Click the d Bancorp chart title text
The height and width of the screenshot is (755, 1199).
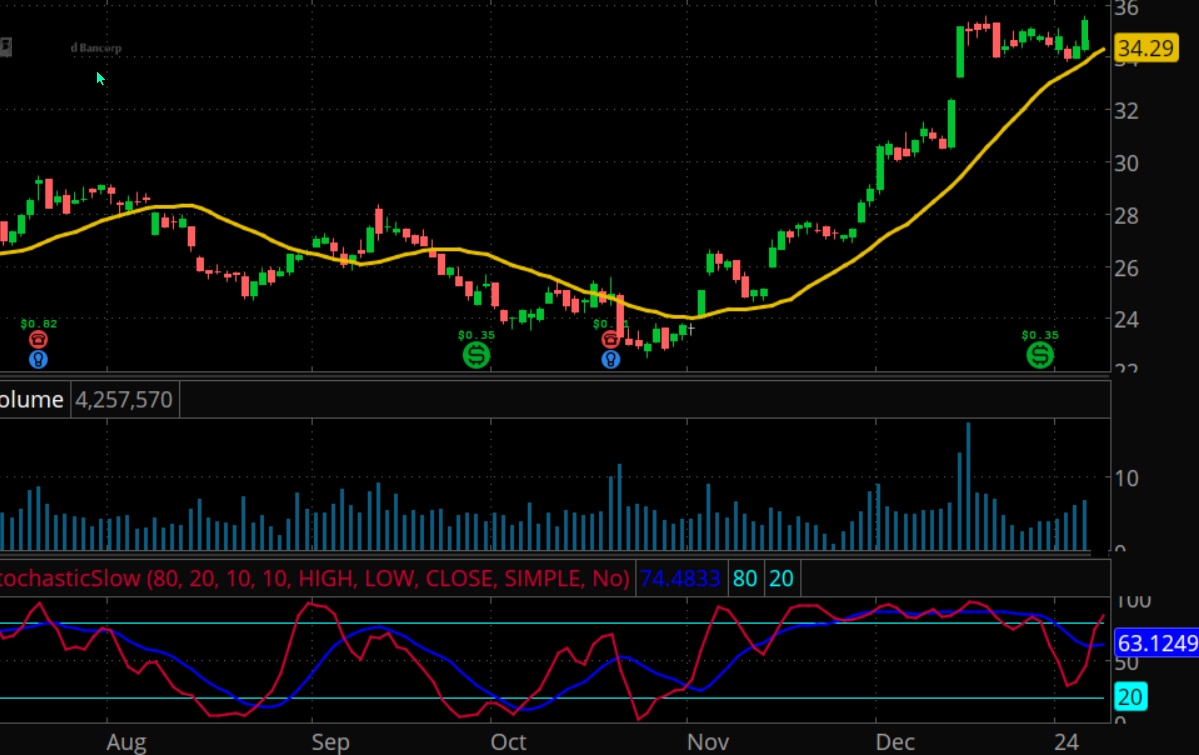(x=97, y=47)
